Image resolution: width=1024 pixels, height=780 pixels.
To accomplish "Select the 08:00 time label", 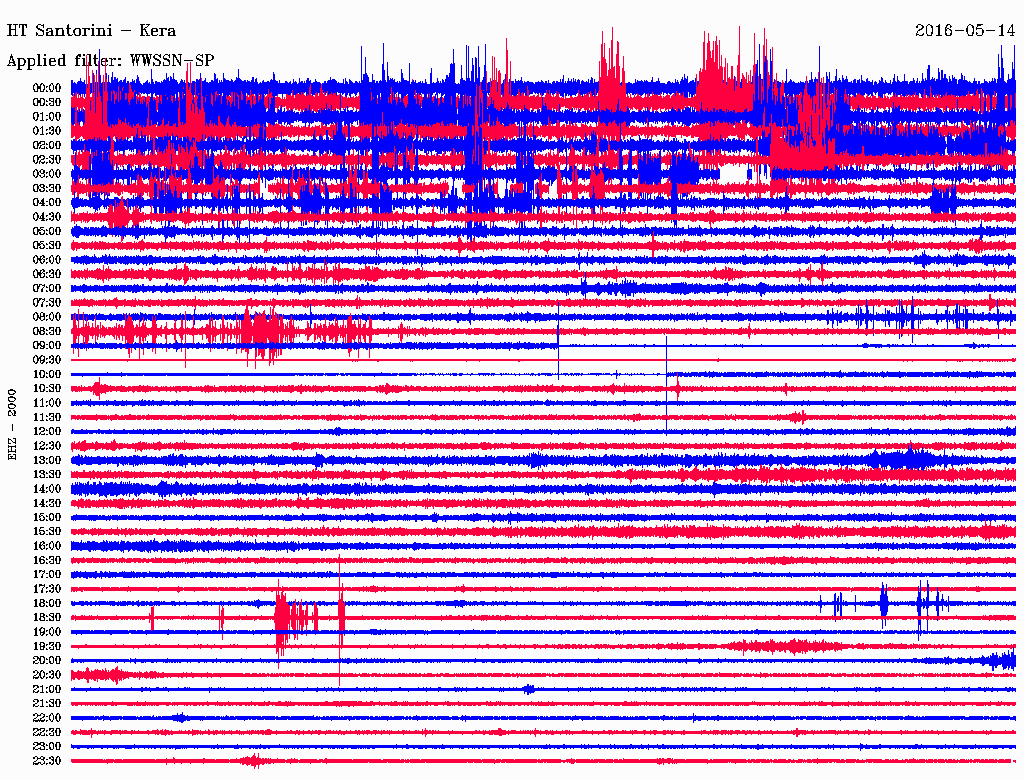I will point(47,317).
